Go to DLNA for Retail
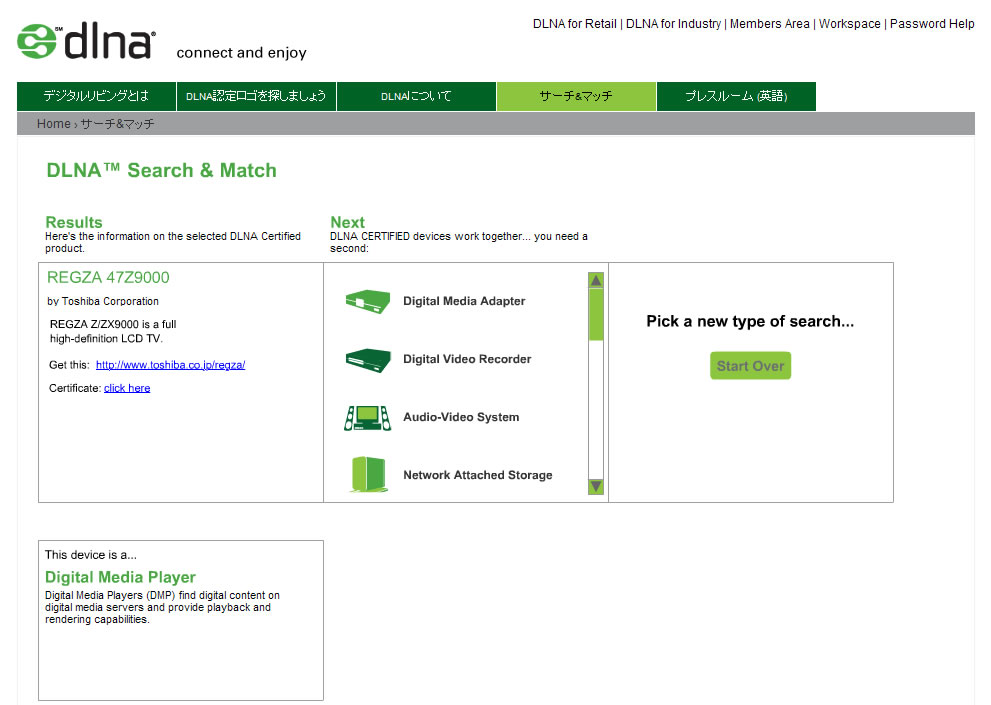 tap(575, 24)
